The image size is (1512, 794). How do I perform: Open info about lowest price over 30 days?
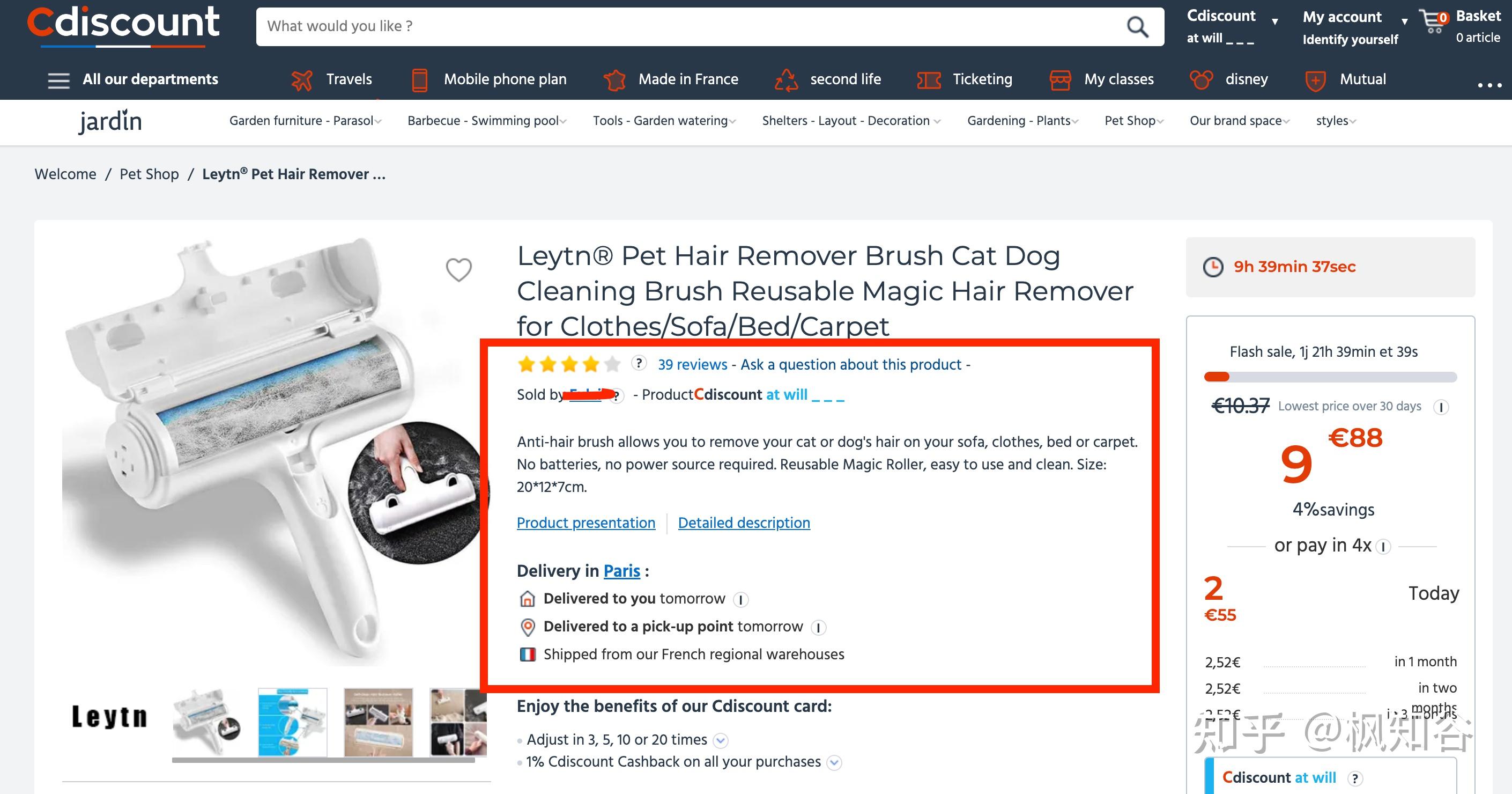pos(1440,407)
